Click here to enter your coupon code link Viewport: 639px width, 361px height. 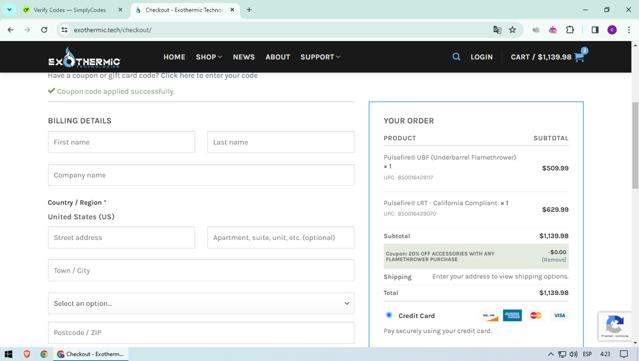(x=209, y=75)
